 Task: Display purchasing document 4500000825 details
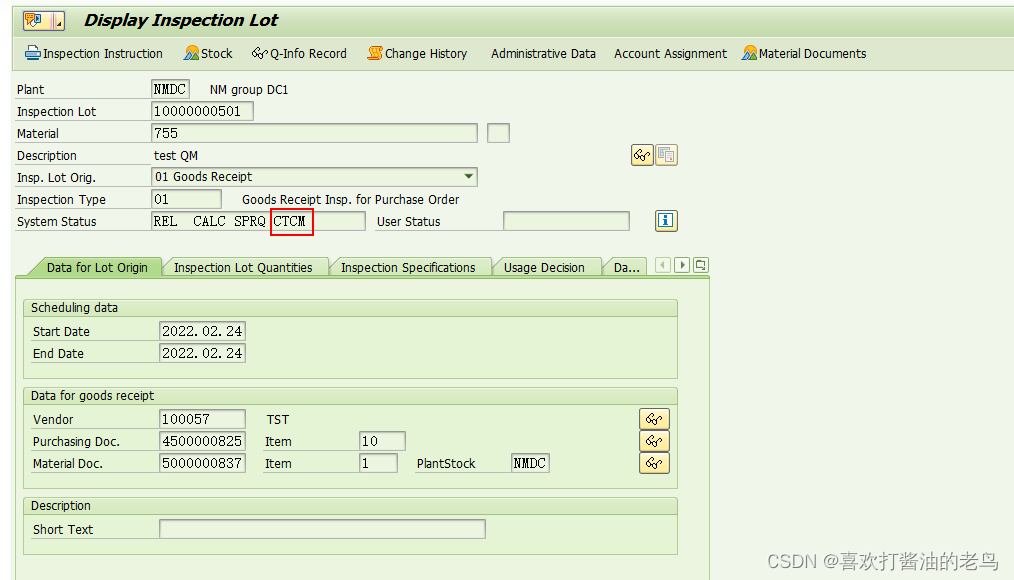click(x=655, y=440)
